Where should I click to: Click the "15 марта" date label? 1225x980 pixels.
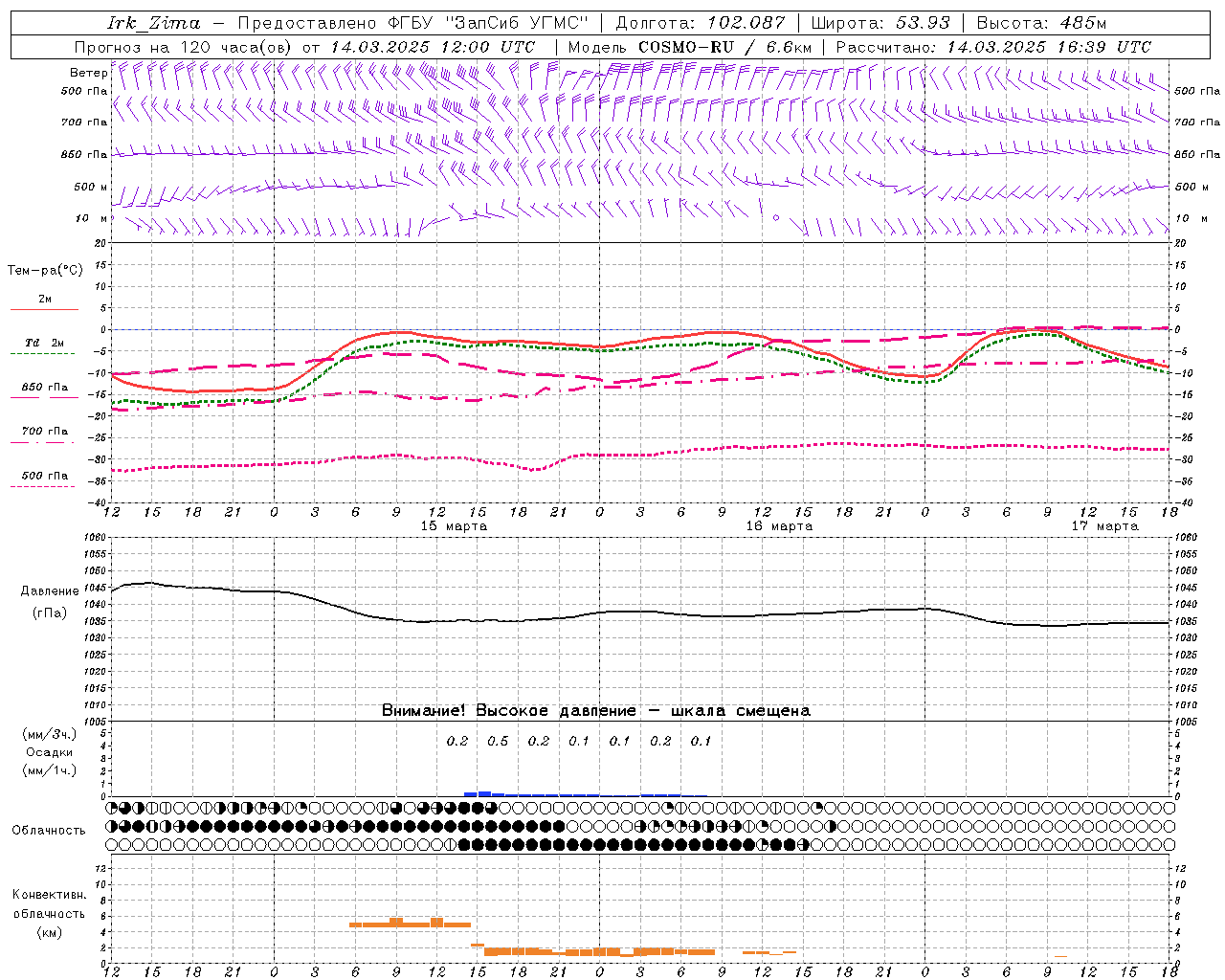[454, 526]
